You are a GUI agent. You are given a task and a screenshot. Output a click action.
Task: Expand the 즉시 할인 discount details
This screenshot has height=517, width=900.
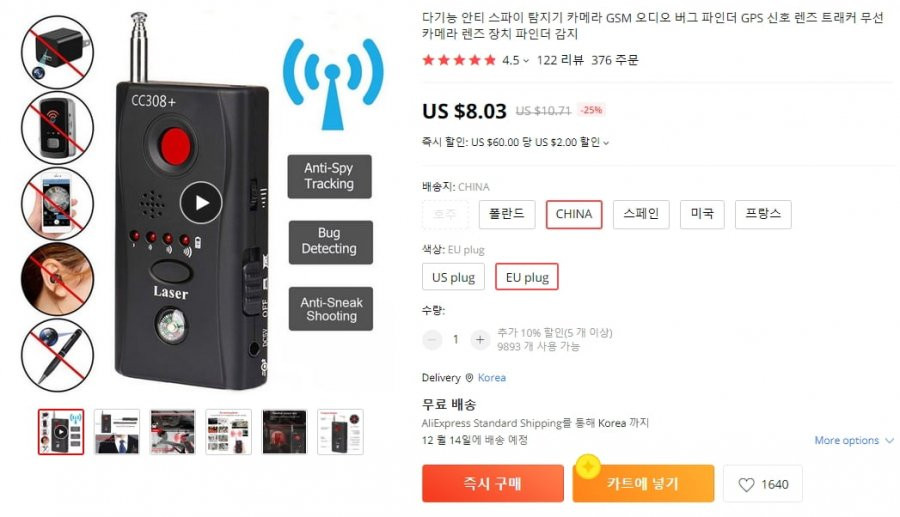[x=606, y=143]
